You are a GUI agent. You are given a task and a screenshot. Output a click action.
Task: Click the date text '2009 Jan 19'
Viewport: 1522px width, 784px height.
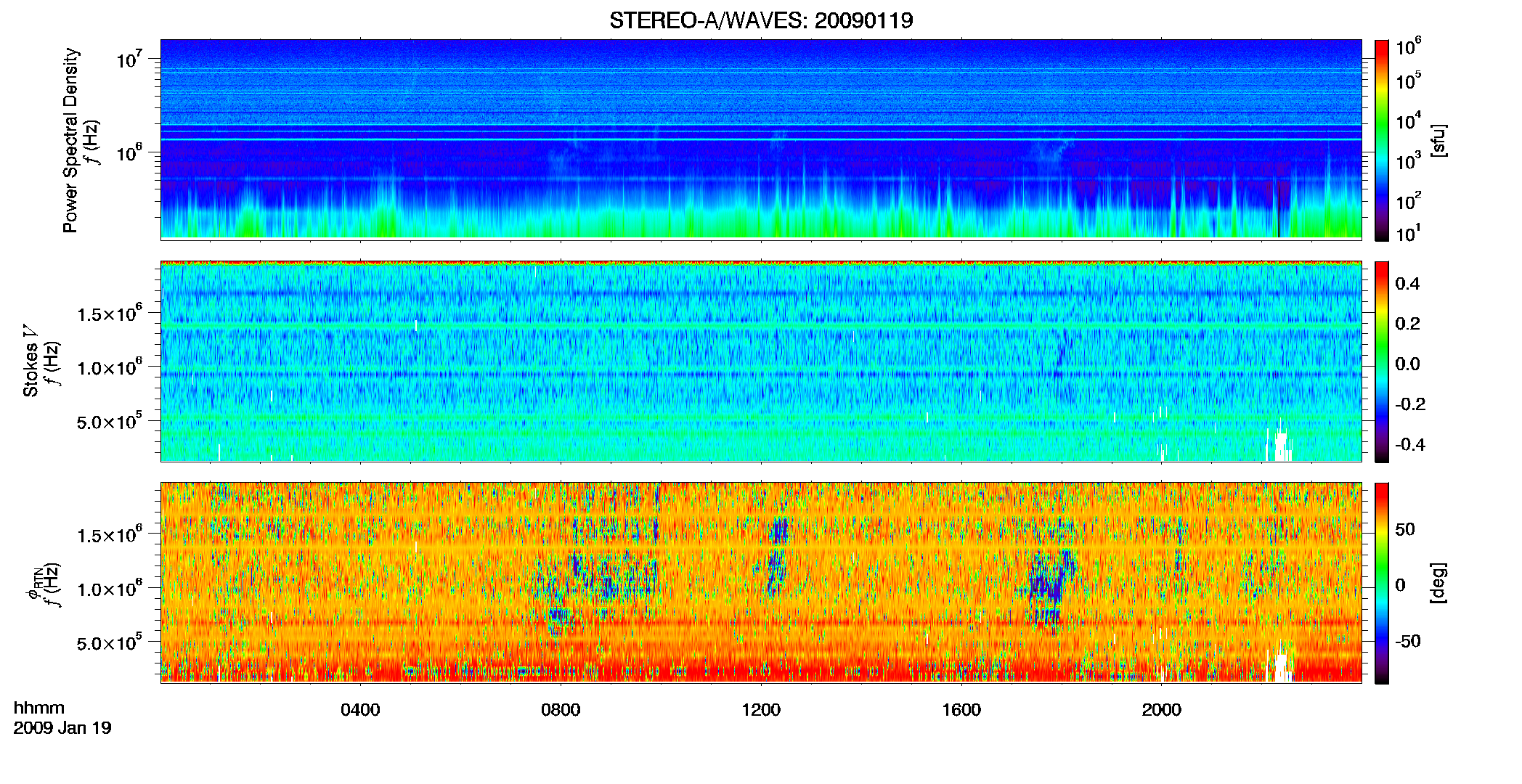click(62, 728)
